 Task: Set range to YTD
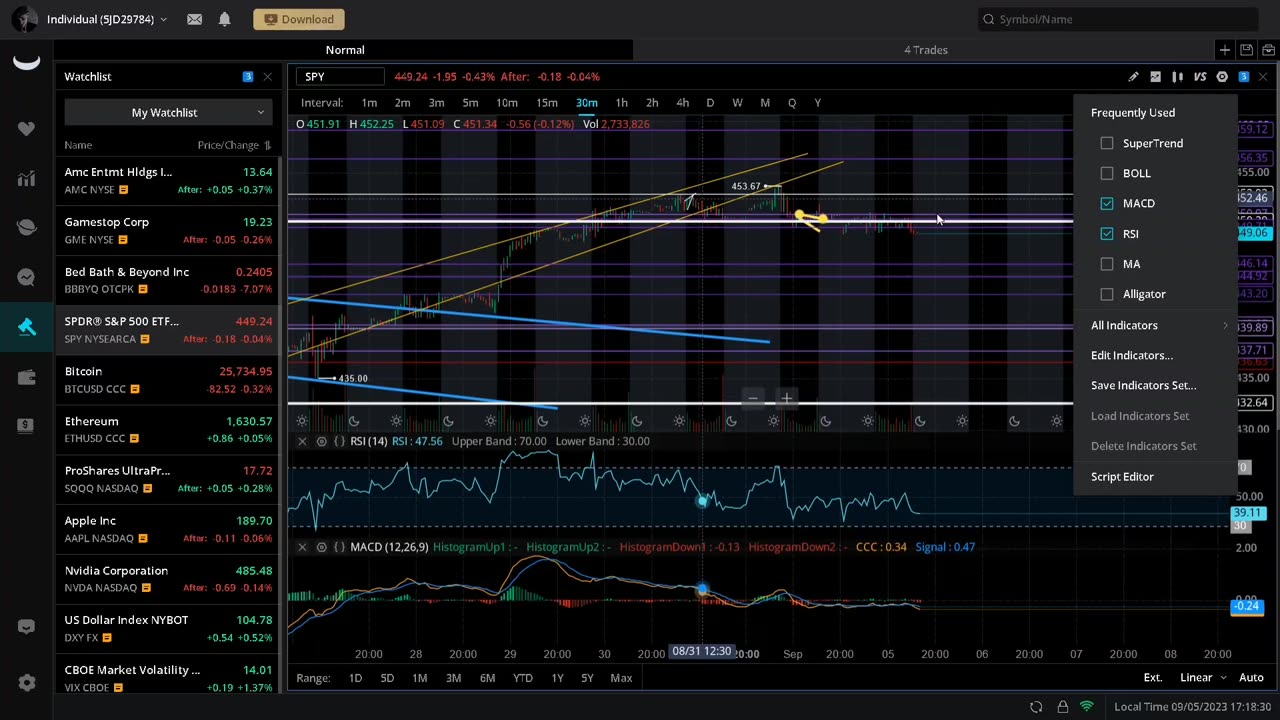[x=522, y=678]
